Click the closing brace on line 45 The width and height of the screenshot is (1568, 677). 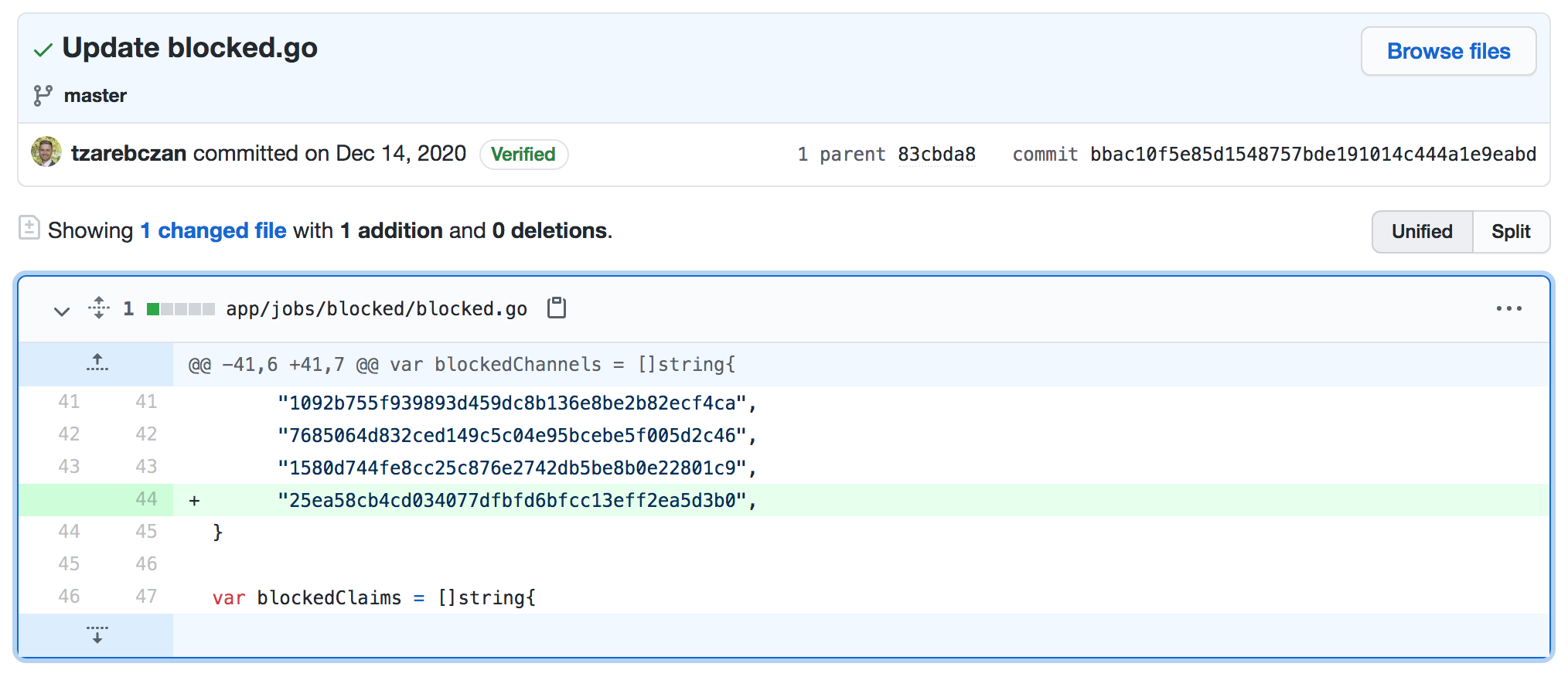218,532
